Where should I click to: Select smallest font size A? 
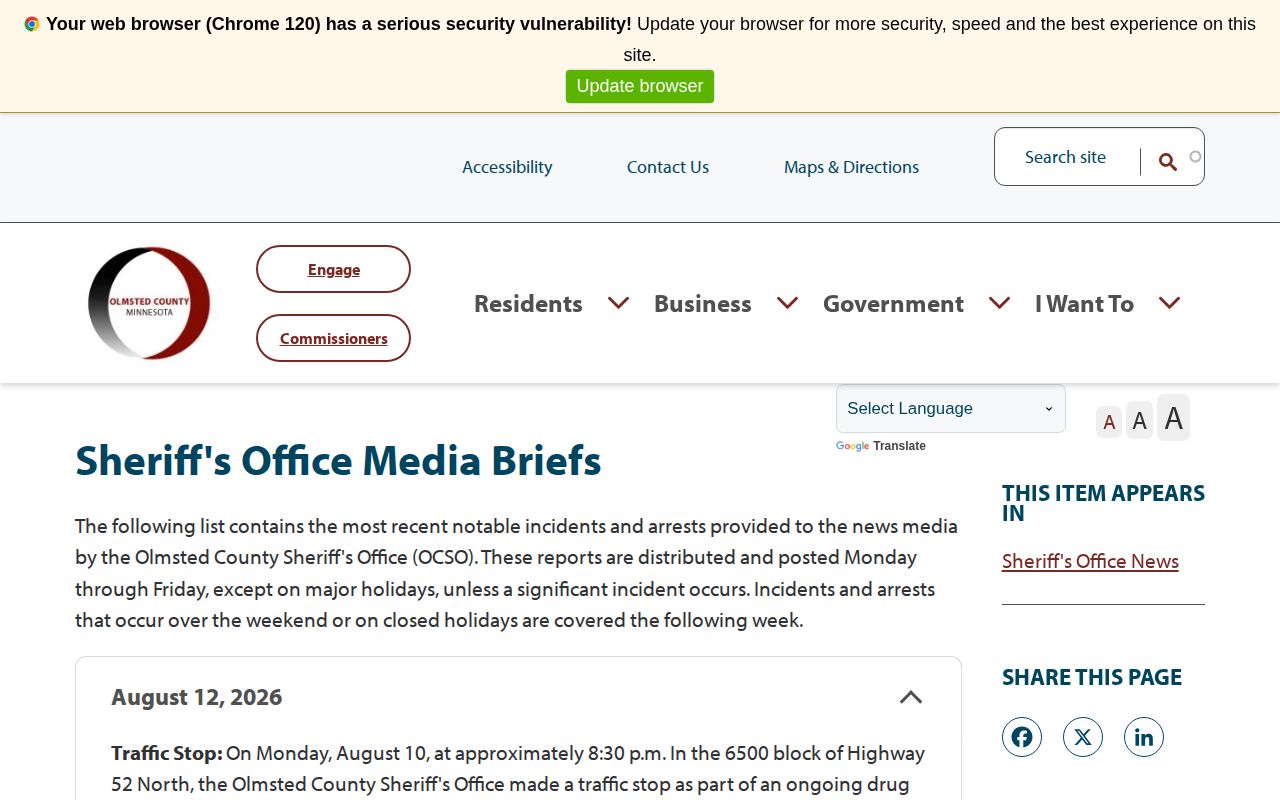[x=1109, y=422]
